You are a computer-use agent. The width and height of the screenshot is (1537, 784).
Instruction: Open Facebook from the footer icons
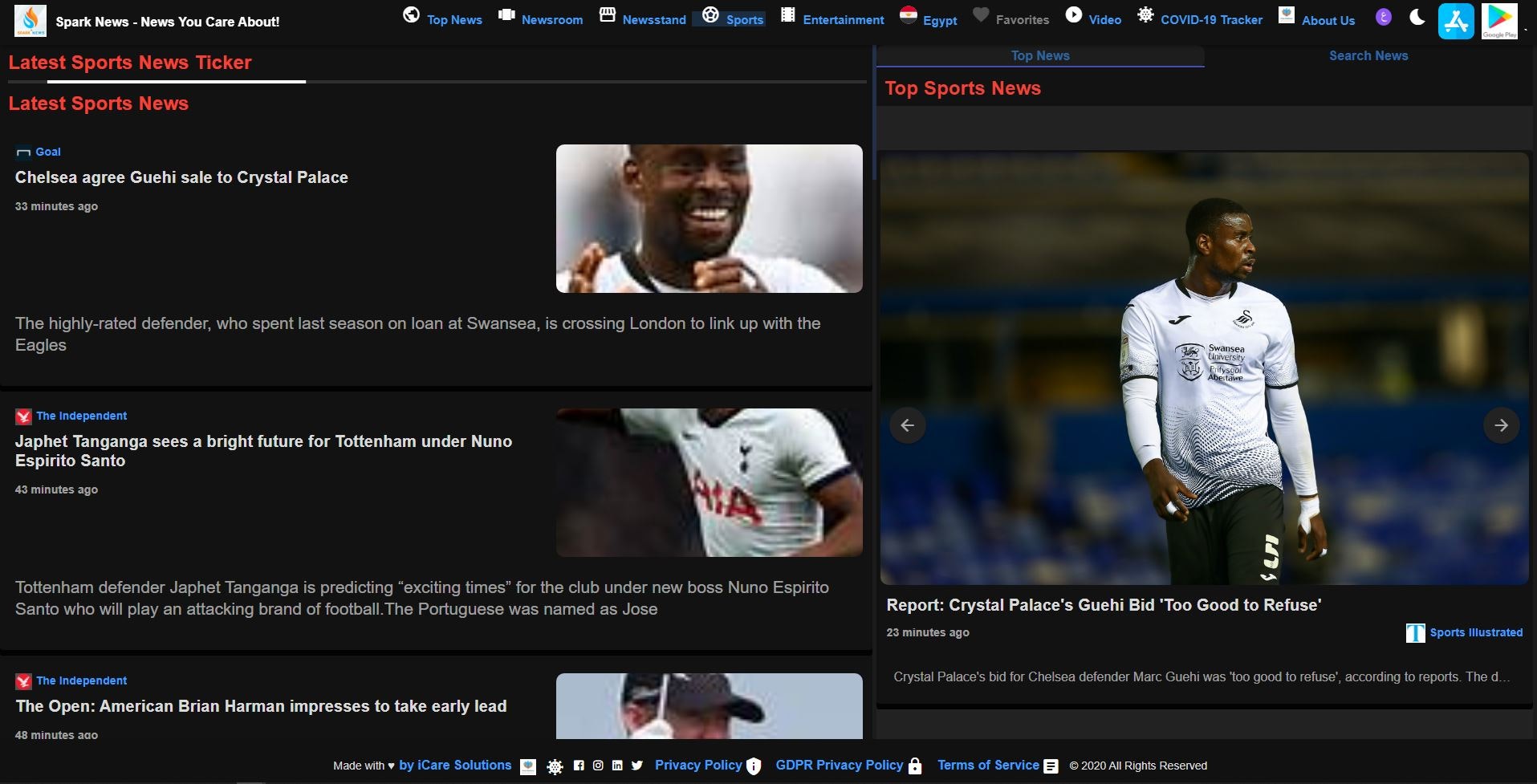coord(579,766)
